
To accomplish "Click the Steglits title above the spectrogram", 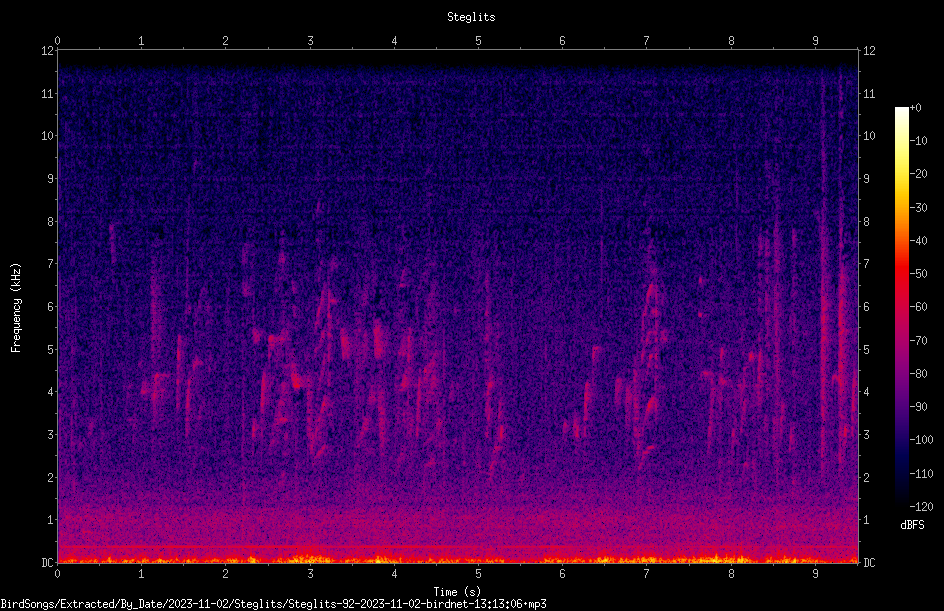I will coord(471,17).
